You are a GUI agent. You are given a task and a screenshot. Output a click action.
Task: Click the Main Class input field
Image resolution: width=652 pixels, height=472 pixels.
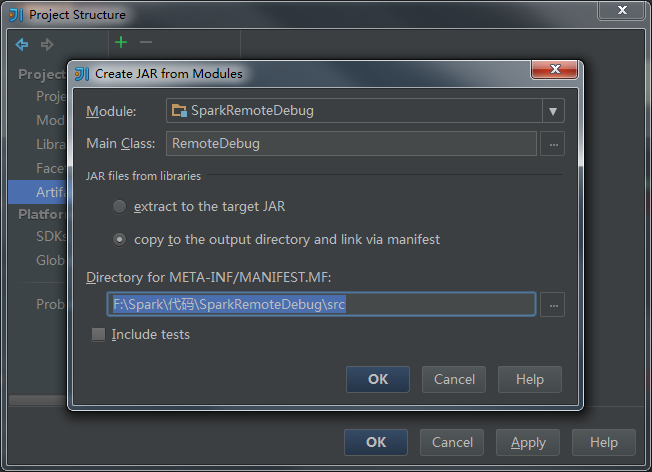coord(351,144)
